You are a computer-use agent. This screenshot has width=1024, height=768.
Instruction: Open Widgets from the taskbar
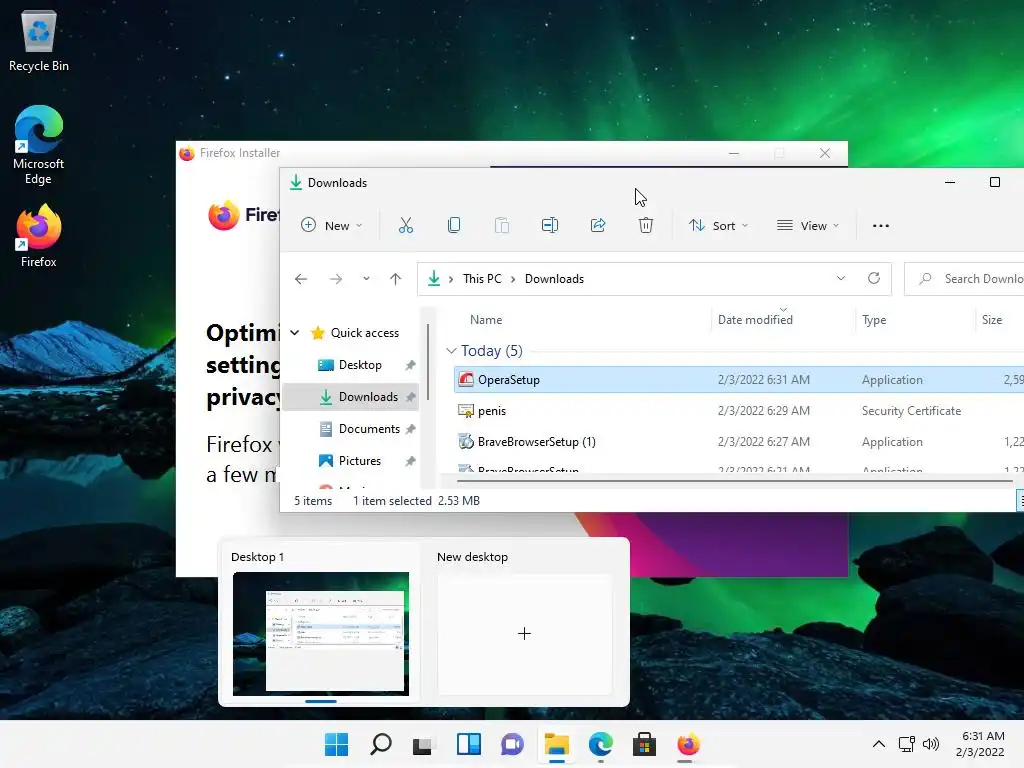click(x=468, y=744)
